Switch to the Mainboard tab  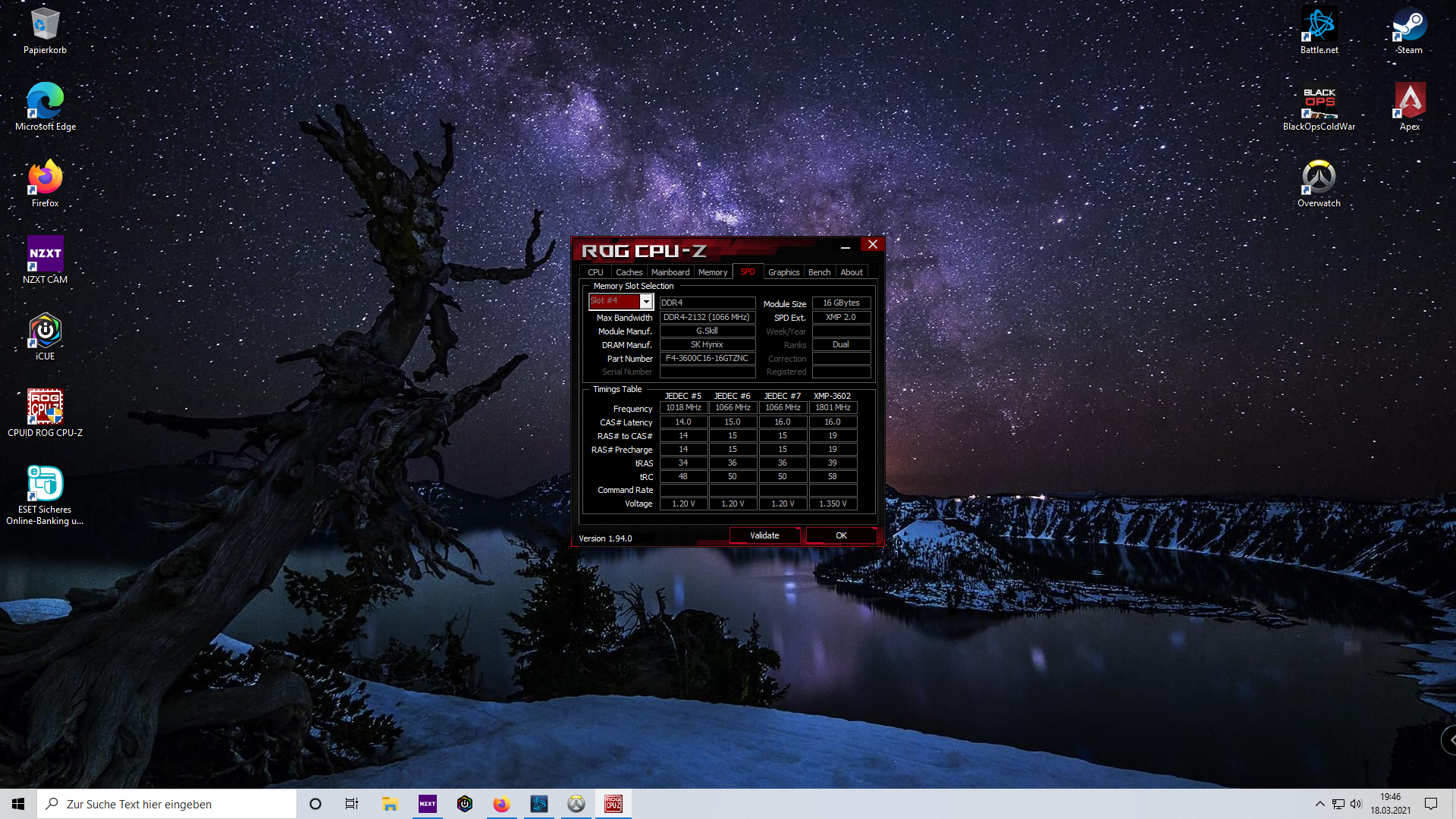pyautogui.click(x=670, y=272)
